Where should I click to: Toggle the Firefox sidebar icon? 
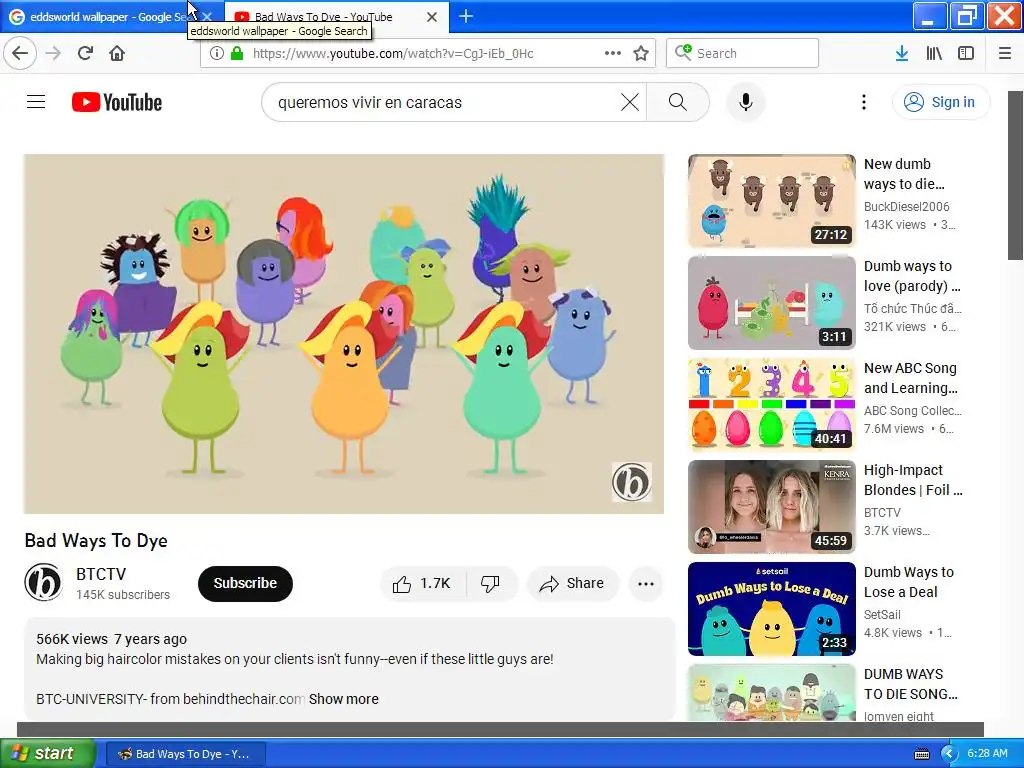pos(966,53)
